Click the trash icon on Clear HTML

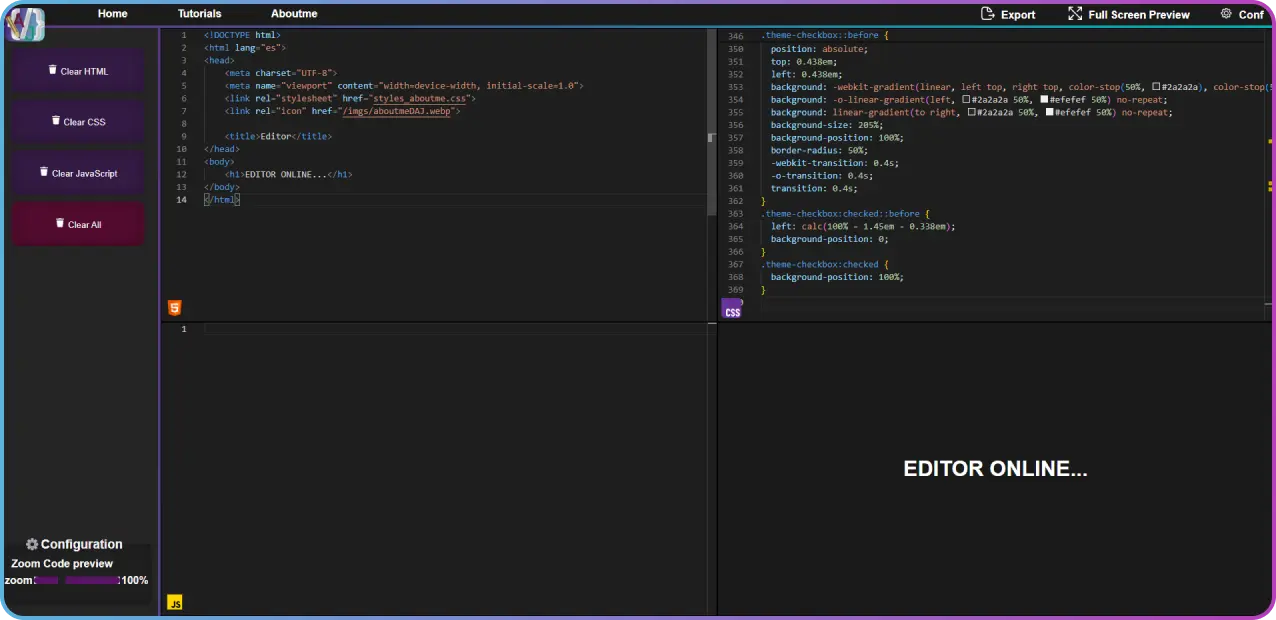(53, 70)
